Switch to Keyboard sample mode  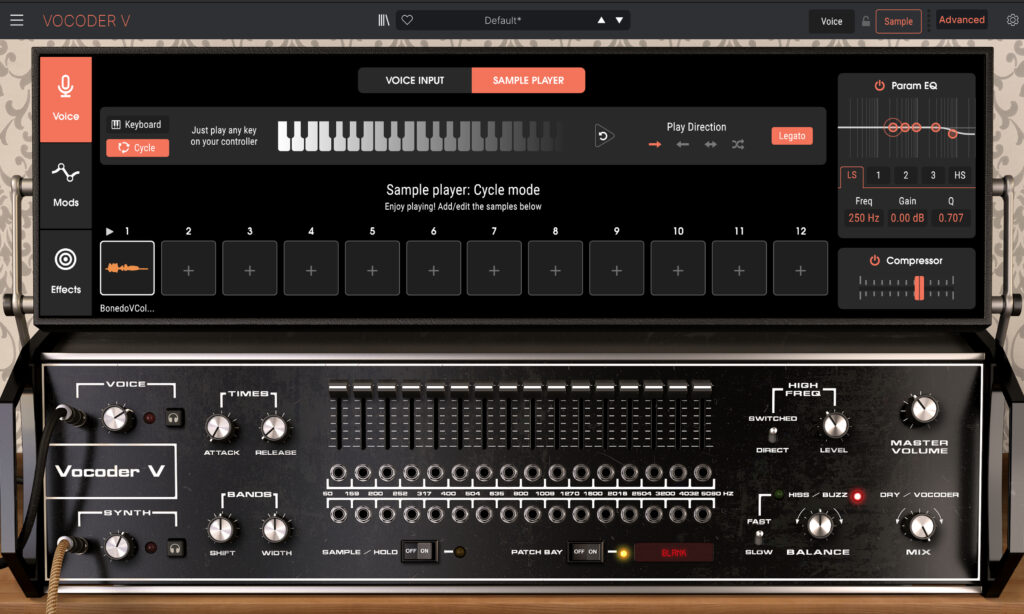137,125
